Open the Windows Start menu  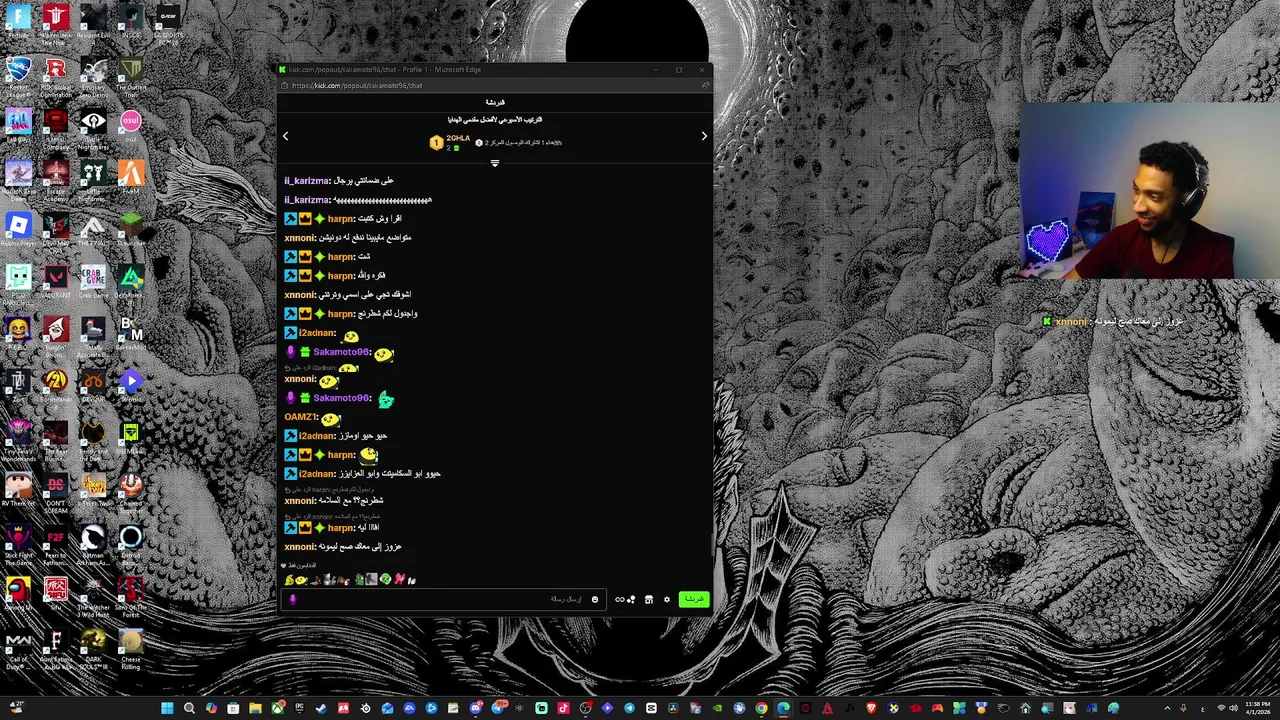pyautogui.click(x=167, y=708)
